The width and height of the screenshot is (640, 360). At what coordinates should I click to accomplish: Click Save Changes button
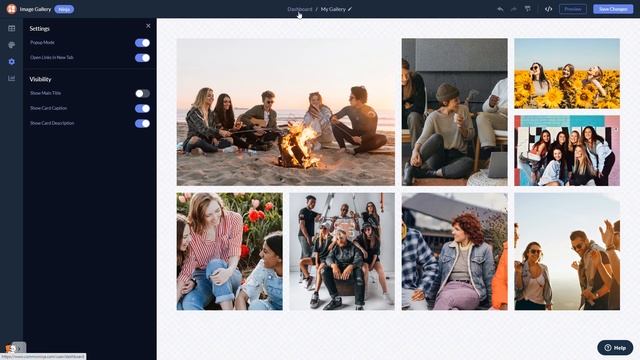tap(613, 9)
